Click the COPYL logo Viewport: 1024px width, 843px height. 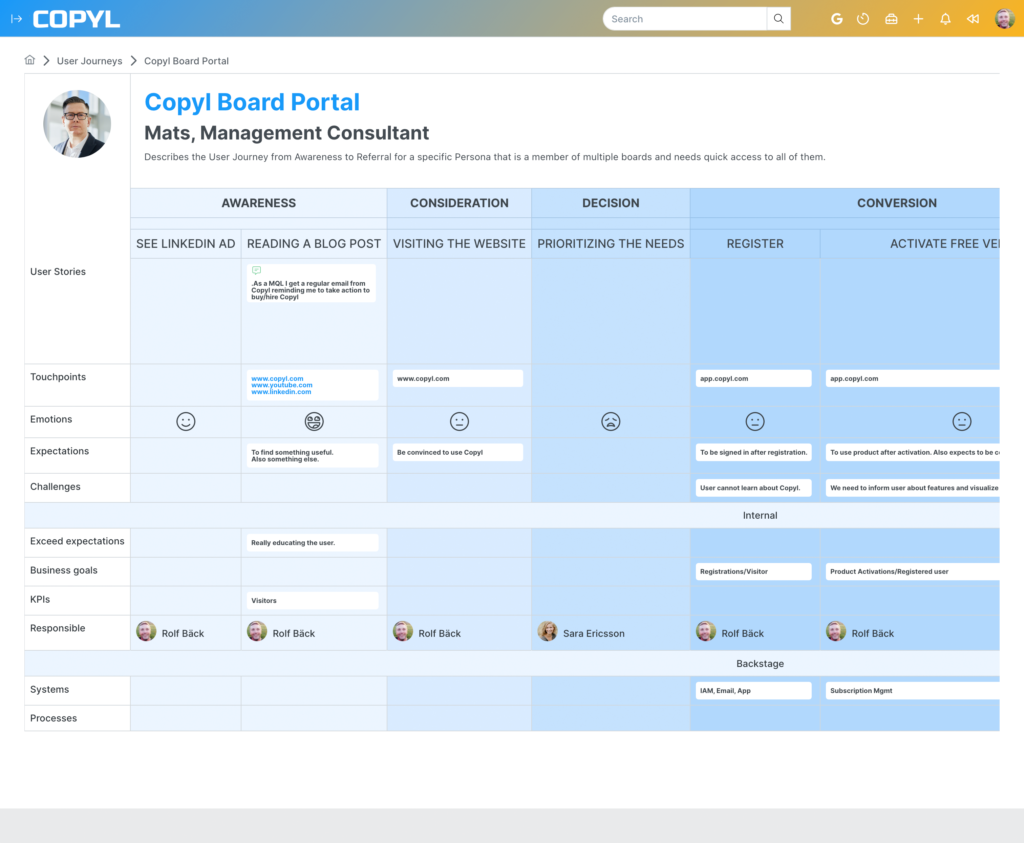(76, 19)
